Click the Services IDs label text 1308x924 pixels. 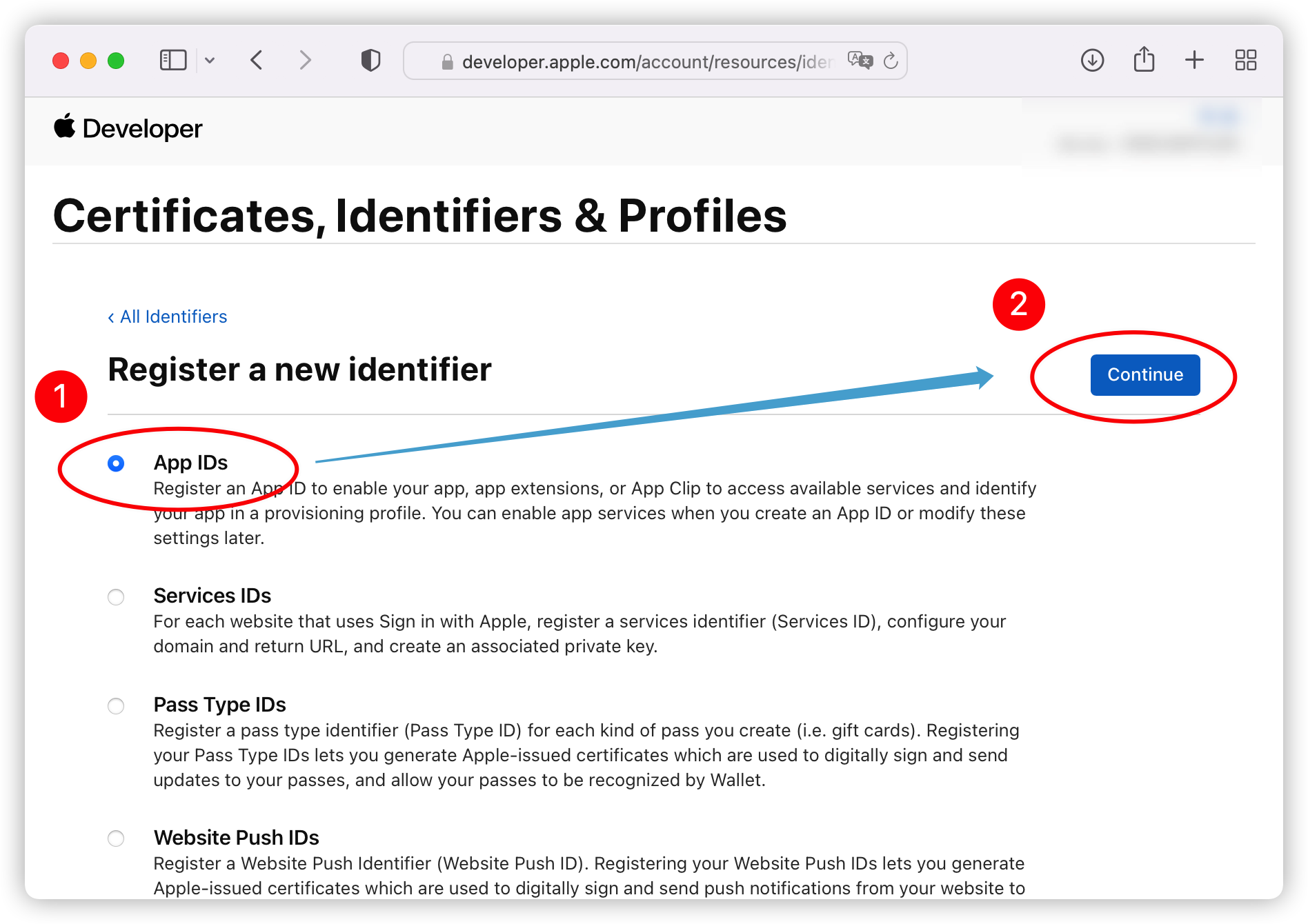coord(212,596)
